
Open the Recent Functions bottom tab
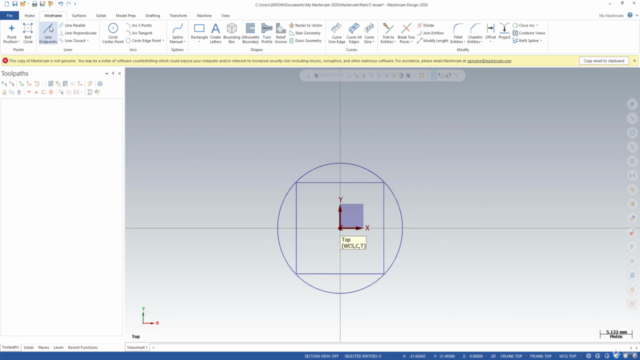[x=82, y=347]
